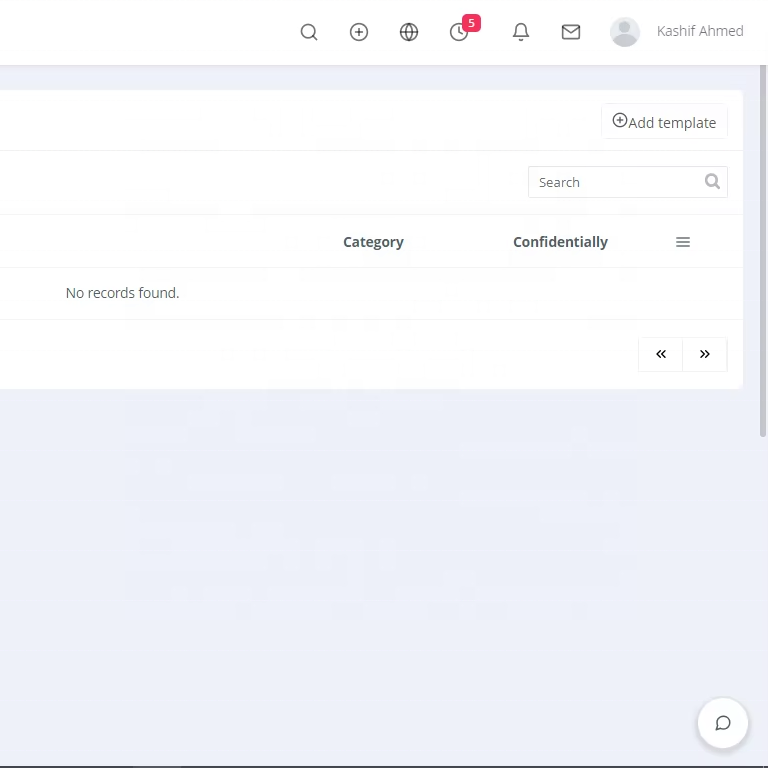Sort by the Confidentially column header
The height and width of the screenshot is (768, 768).
(x=560, y=242)
